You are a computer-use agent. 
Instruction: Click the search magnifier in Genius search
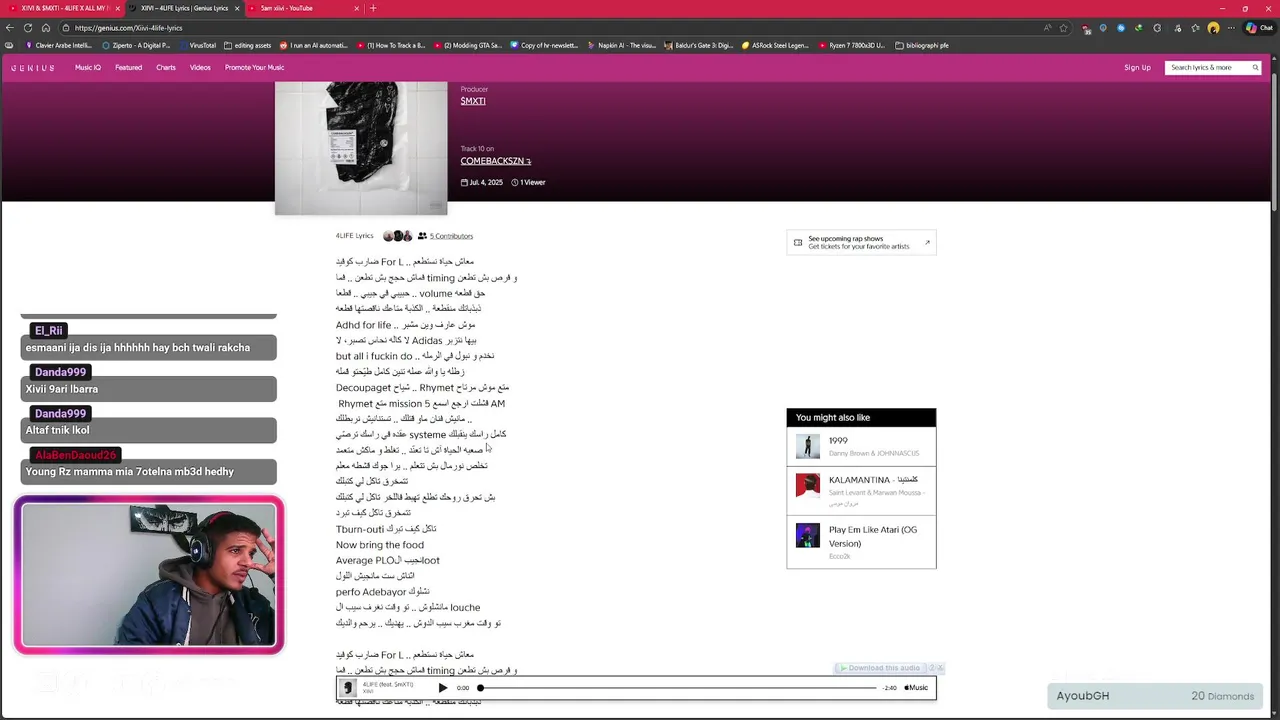1255,68
